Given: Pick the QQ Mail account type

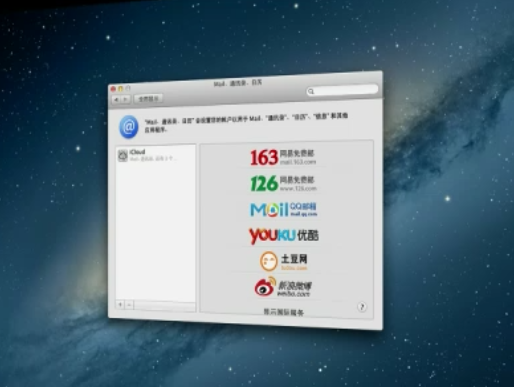Looking at the screenshot, I should click(x=284, y=209).
